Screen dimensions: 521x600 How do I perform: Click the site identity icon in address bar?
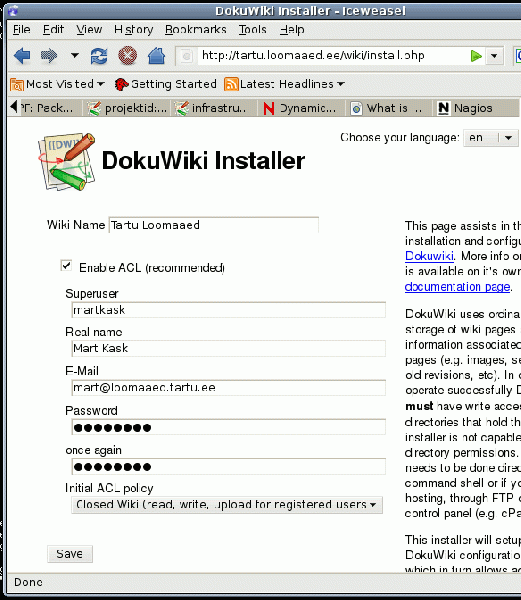click(187, 56)
